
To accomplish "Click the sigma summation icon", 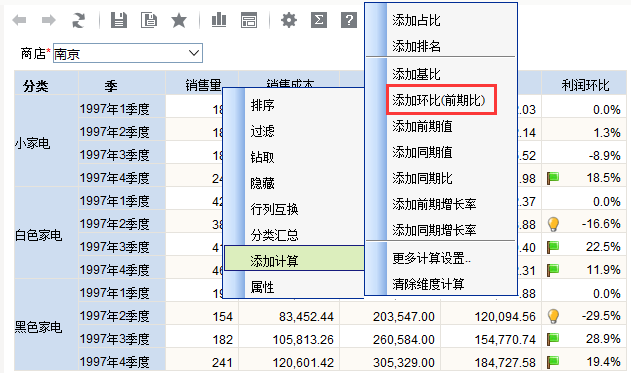I will tap(319, 20).
